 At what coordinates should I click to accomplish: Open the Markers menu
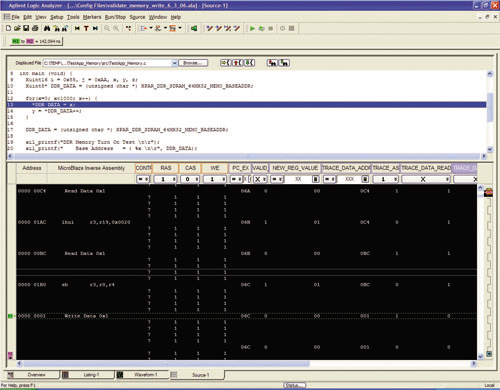pyautogui.click(x=92, y=17)
